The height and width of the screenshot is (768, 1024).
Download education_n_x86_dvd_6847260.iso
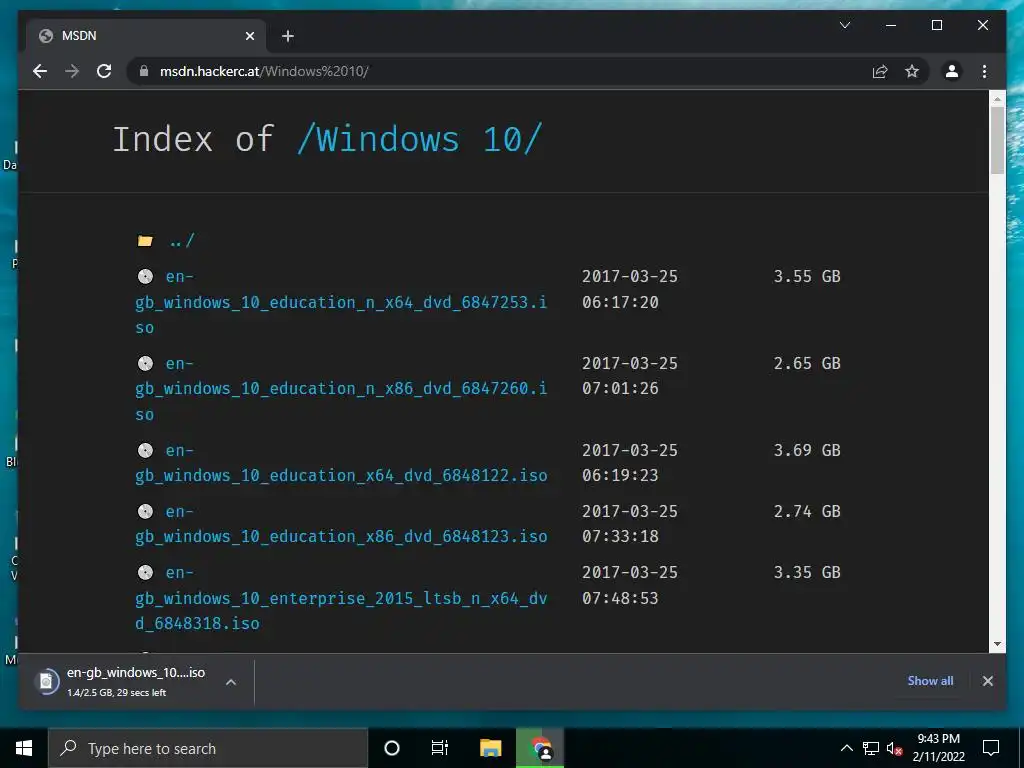(x=341, y=389)
